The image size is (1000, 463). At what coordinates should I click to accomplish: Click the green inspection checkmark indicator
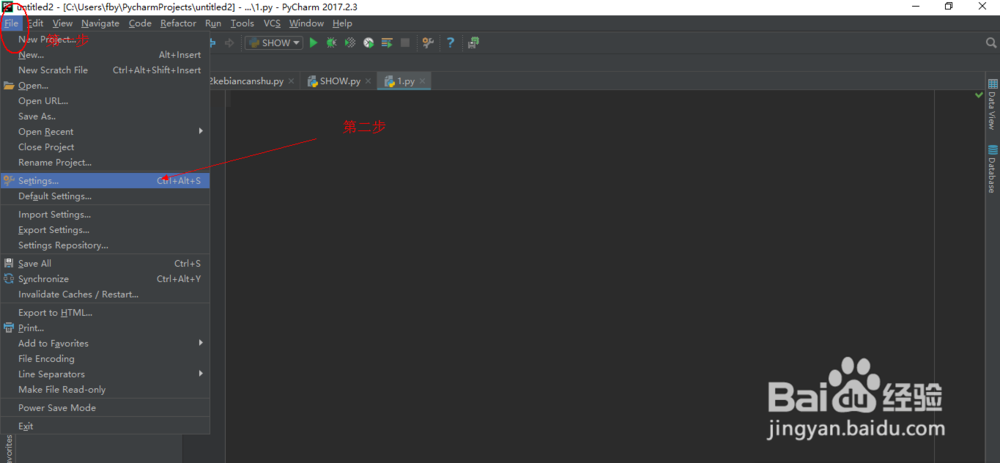pos(979,95)
